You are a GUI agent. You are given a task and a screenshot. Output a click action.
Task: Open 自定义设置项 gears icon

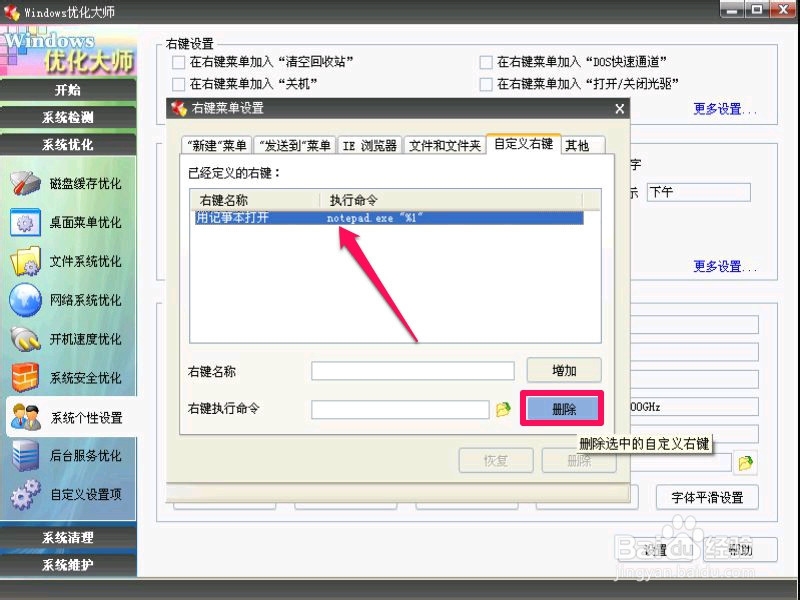(26, 494)
